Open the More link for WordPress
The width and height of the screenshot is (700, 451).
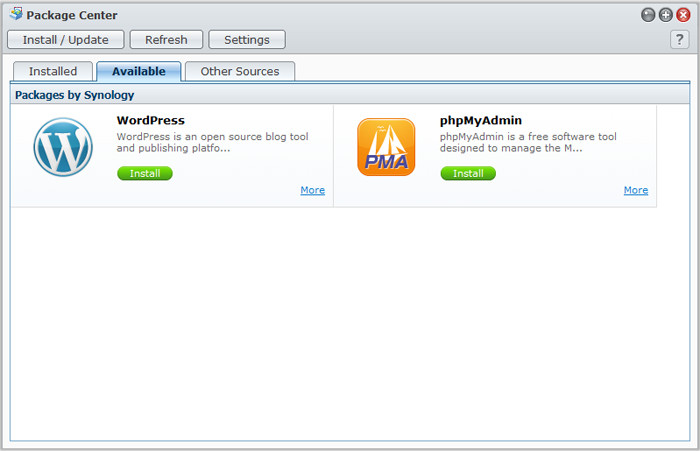point(312,190)
